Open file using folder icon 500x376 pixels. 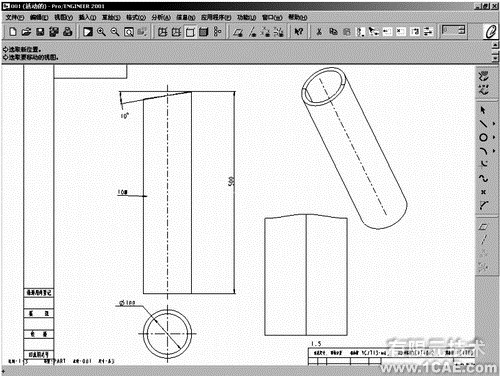[26, 32]
